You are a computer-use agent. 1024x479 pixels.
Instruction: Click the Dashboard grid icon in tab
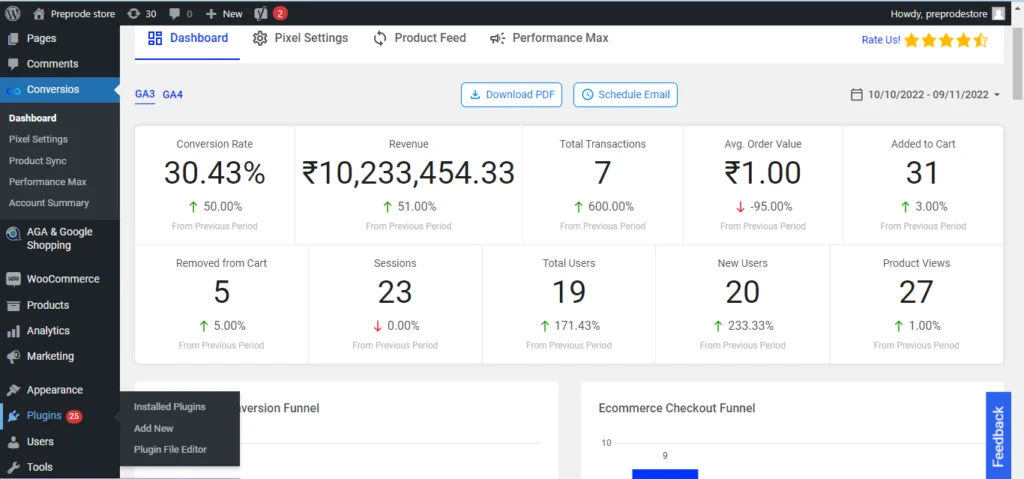(x=155, y=38)
